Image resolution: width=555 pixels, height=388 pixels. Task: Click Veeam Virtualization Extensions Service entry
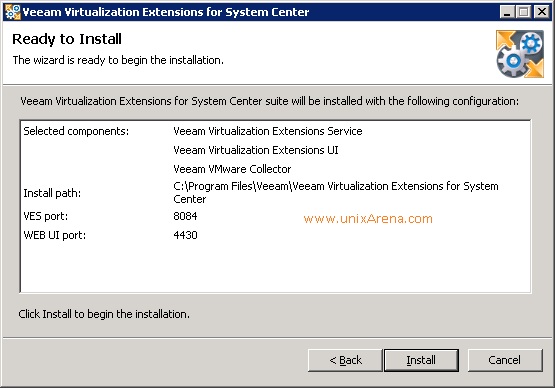(268, 131)
